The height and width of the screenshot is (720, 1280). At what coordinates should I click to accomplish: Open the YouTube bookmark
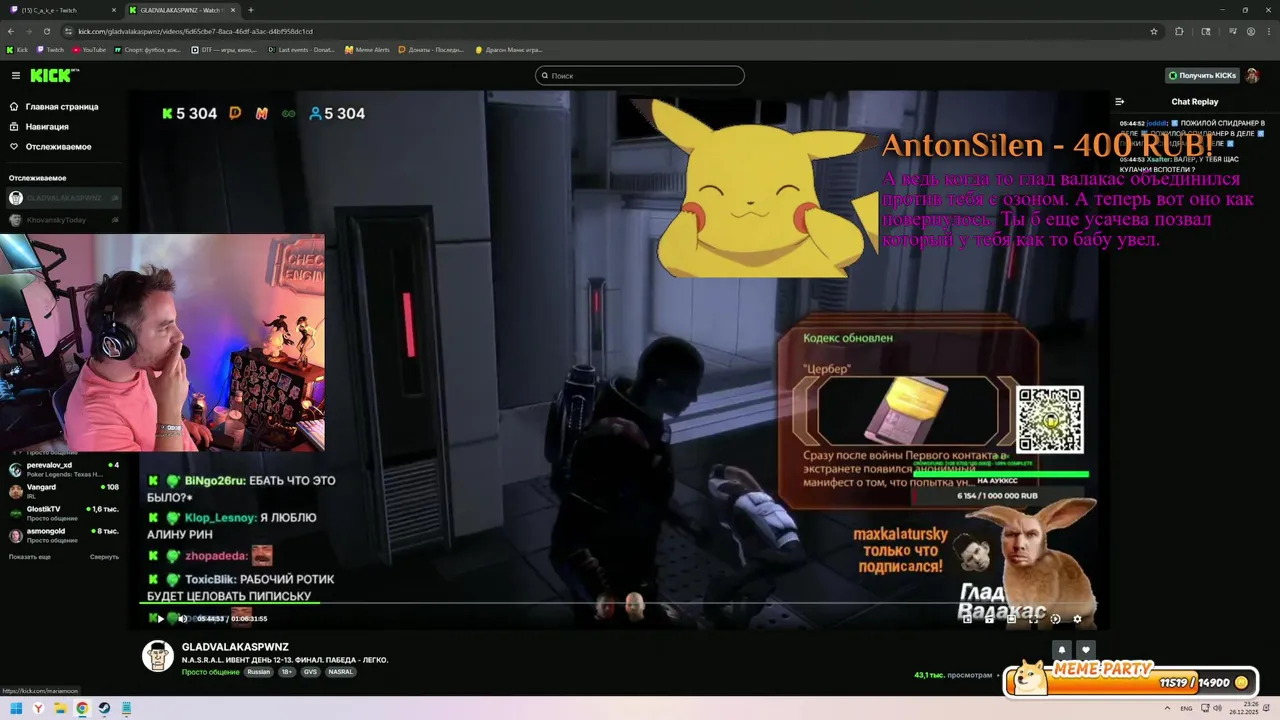[x=88, y=49]
